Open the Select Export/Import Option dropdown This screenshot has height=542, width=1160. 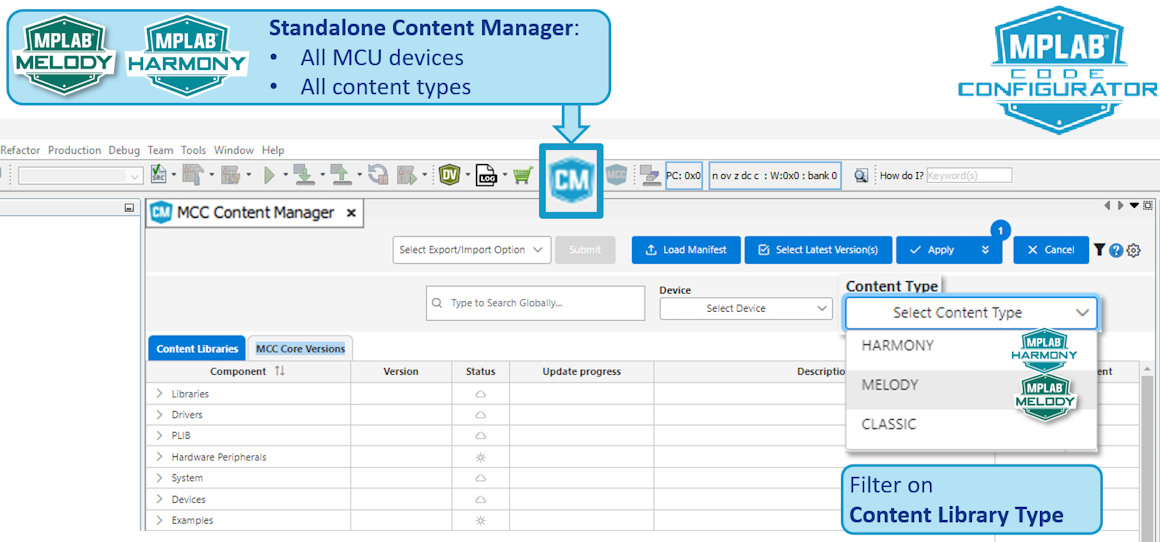click(471, 250)
